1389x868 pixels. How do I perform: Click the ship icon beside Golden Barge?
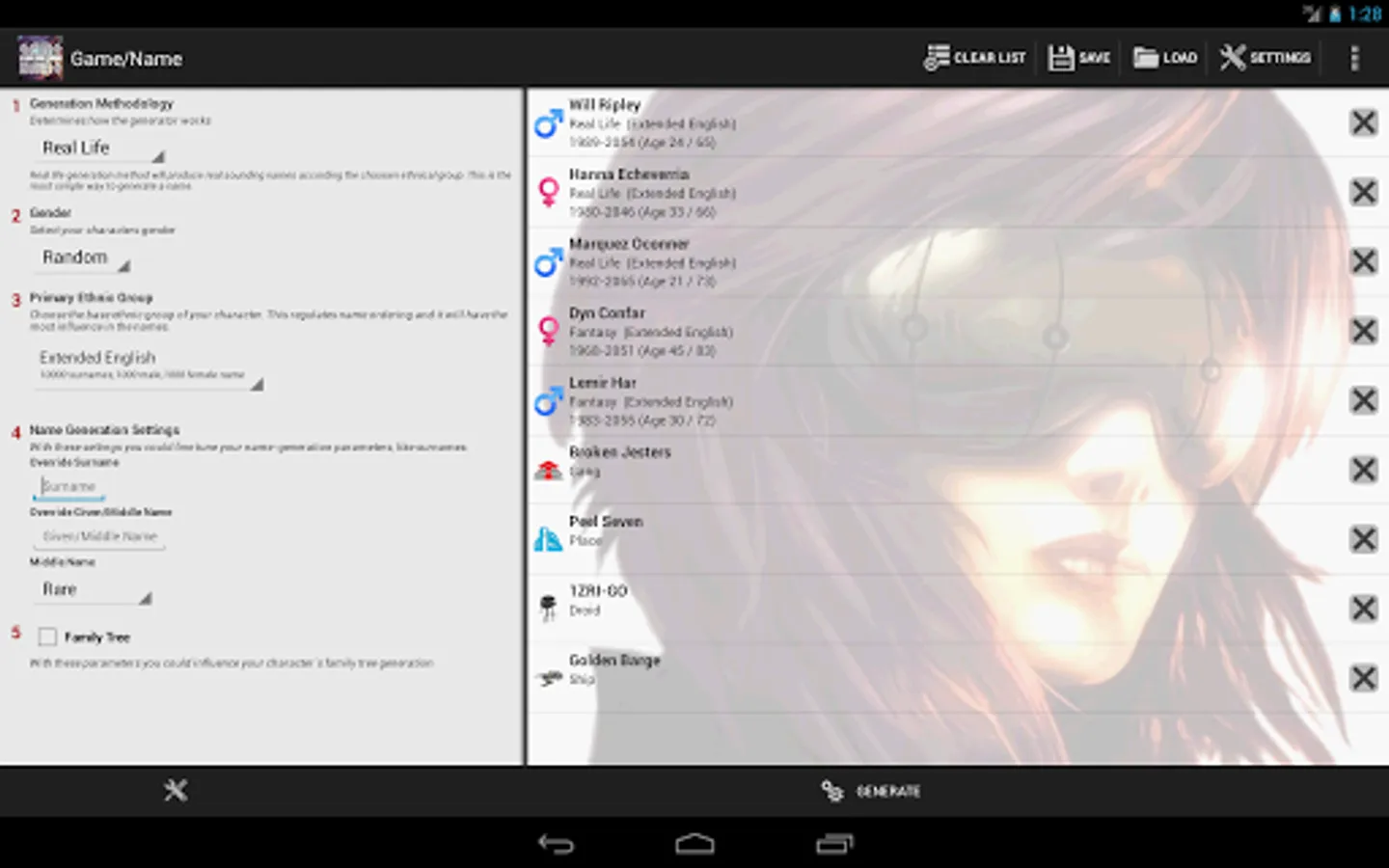(x=549, y=678)
